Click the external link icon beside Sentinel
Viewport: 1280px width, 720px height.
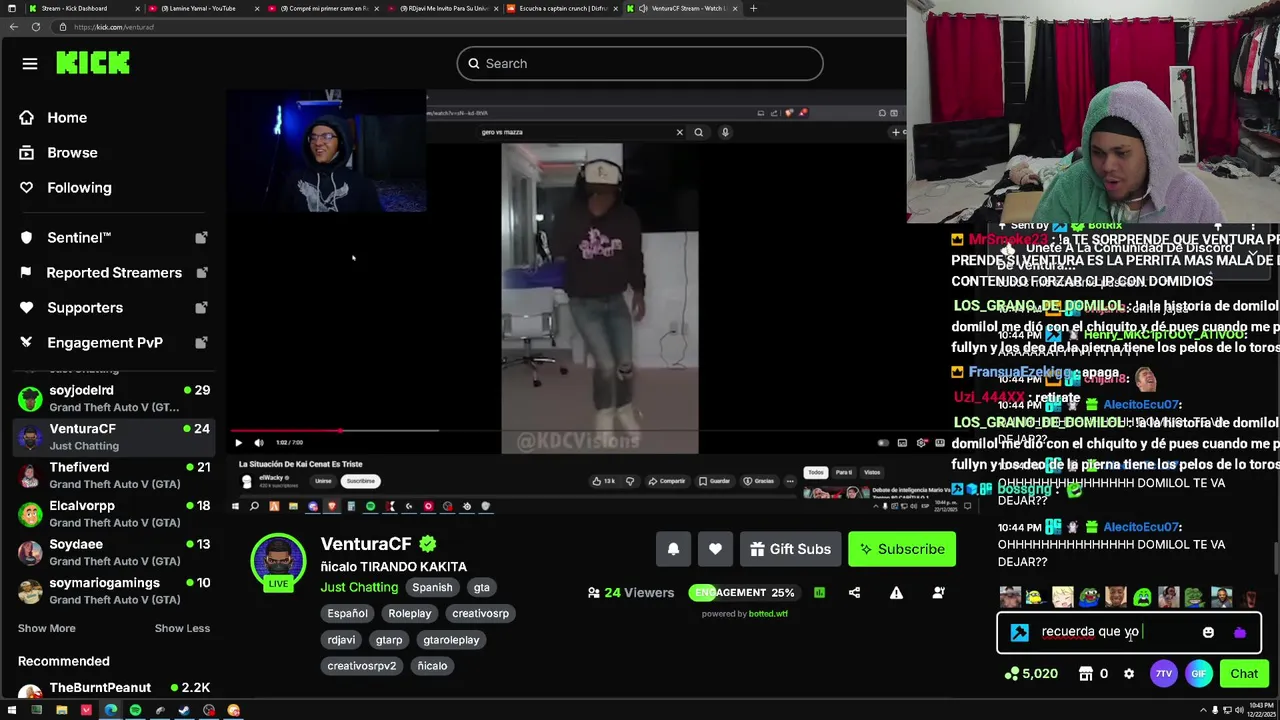(201, 238)
